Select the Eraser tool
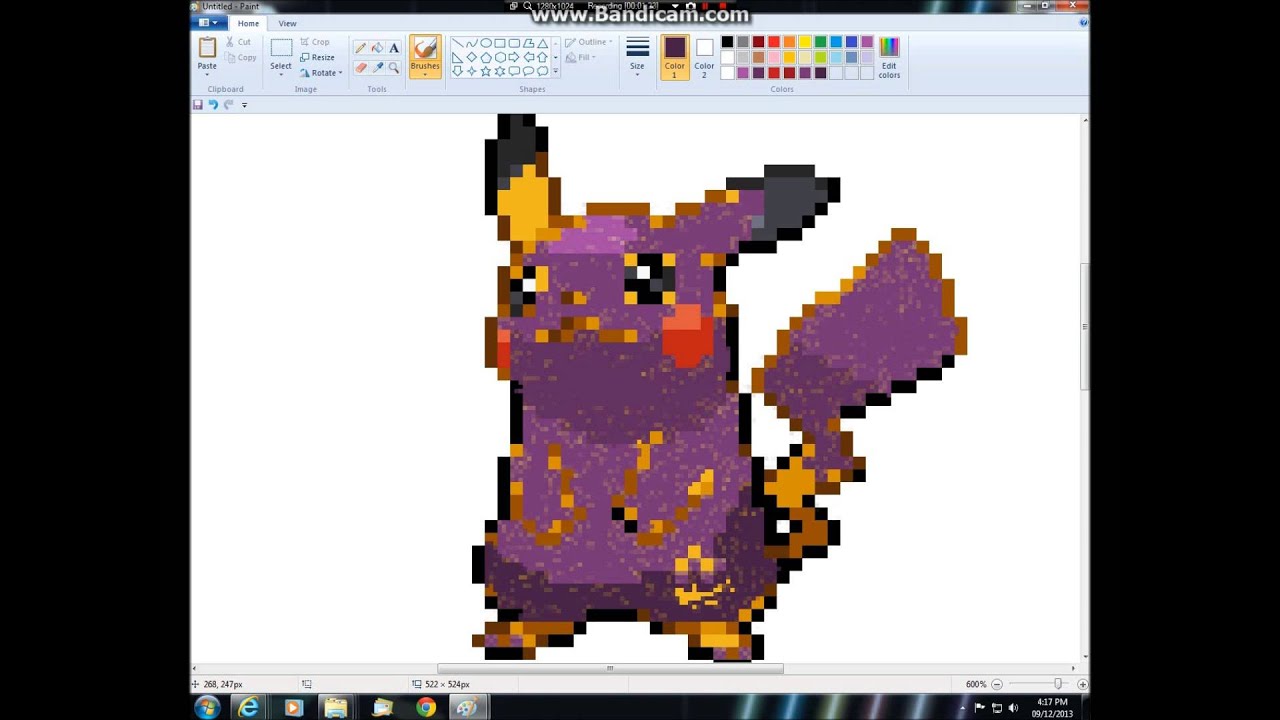Image resolution: width=1280 pixels, height=720 pixels. [x=360, y=68]
